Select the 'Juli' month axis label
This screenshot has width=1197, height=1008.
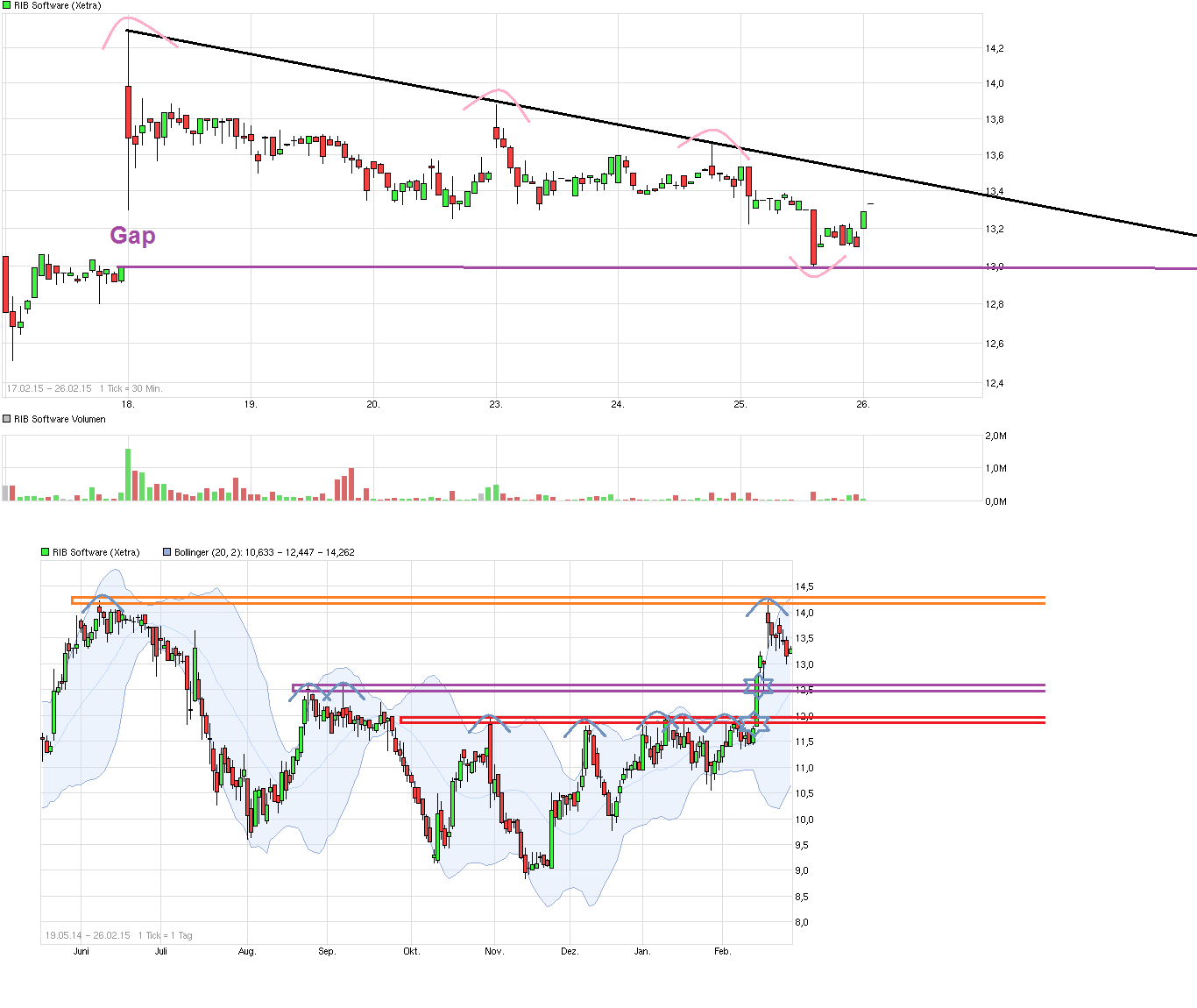(x=161, y=951)
